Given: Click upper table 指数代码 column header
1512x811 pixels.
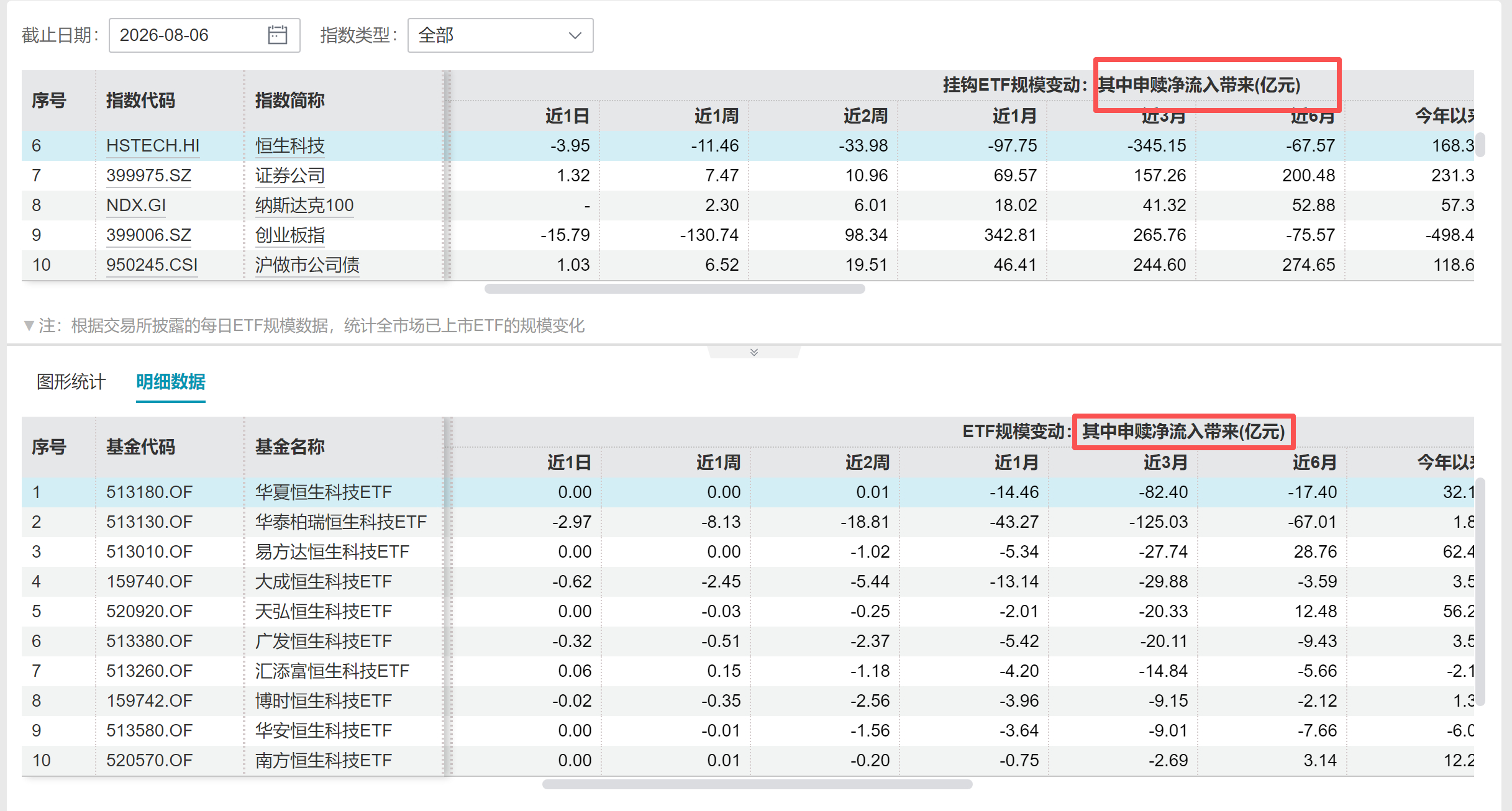Looking at the screenshot, I should coord(141,100).
